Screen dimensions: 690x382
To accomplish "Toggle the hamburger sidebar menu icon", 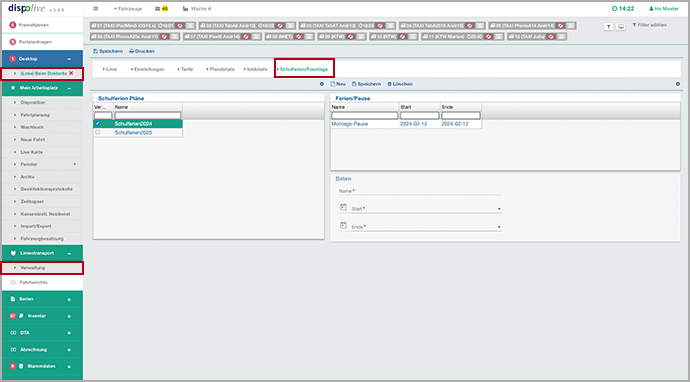I will click(x=95, y=8).
